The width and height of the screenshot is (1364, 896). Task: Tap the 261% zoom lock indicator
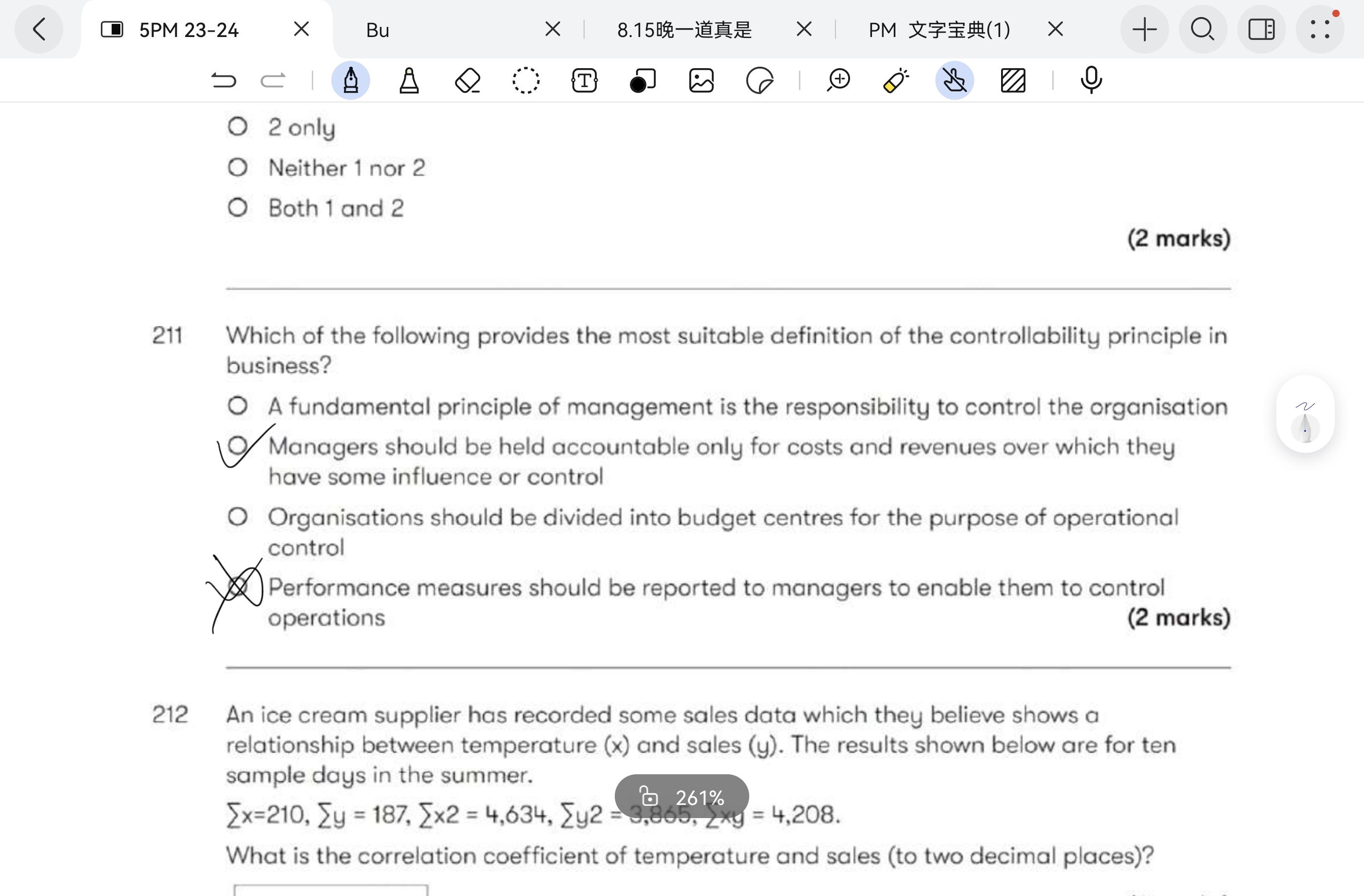(x=682, y=797)
